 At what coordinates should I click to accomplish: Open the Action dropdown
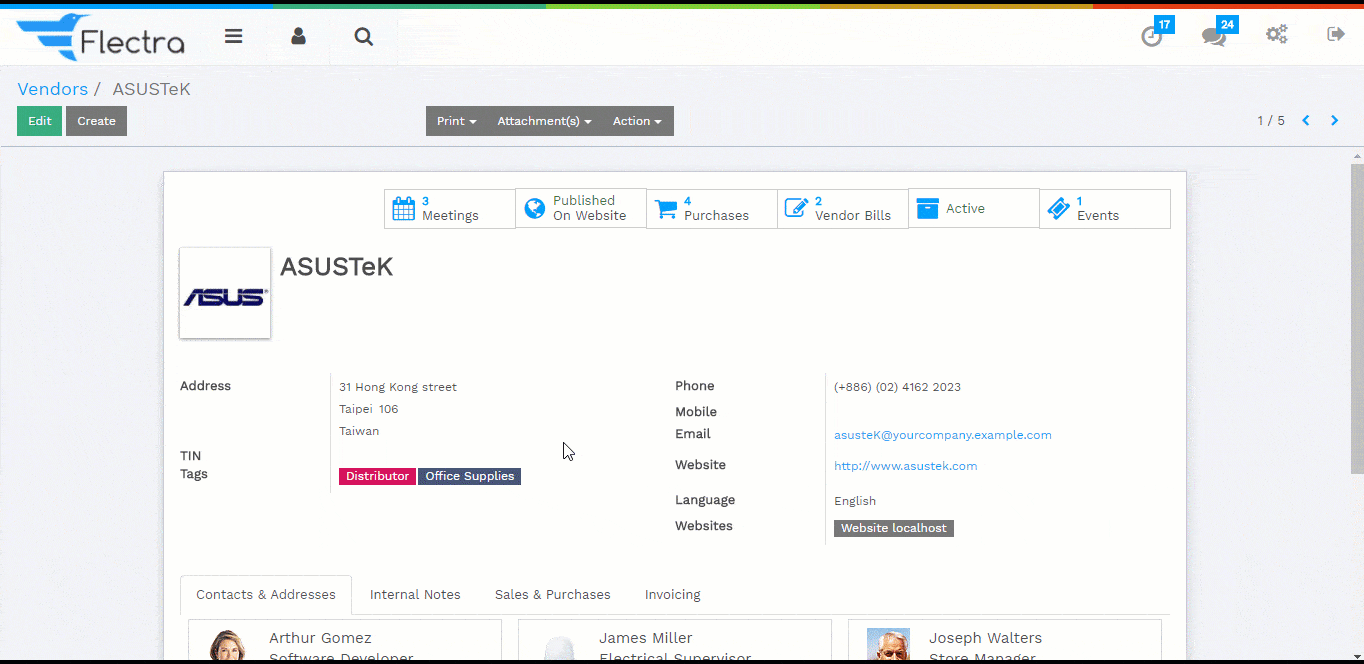[637, 120]
